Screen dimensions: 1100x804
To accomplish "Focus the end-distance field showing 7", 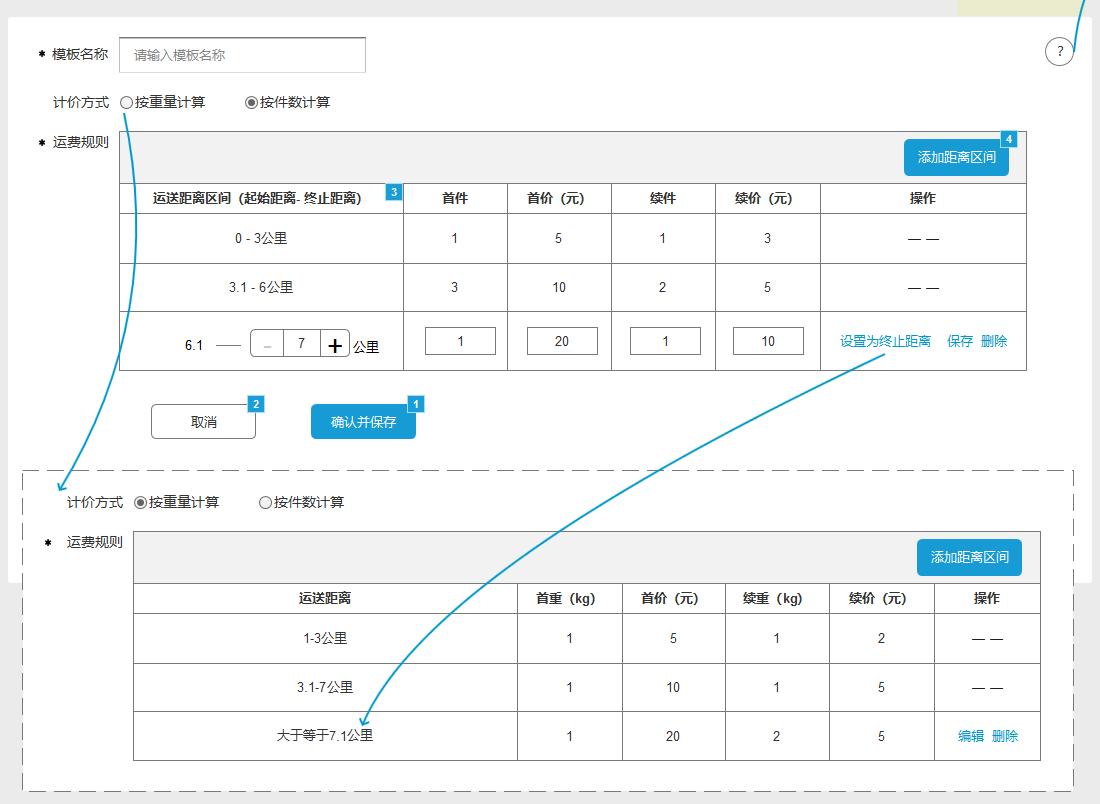I will click(302, 344).
